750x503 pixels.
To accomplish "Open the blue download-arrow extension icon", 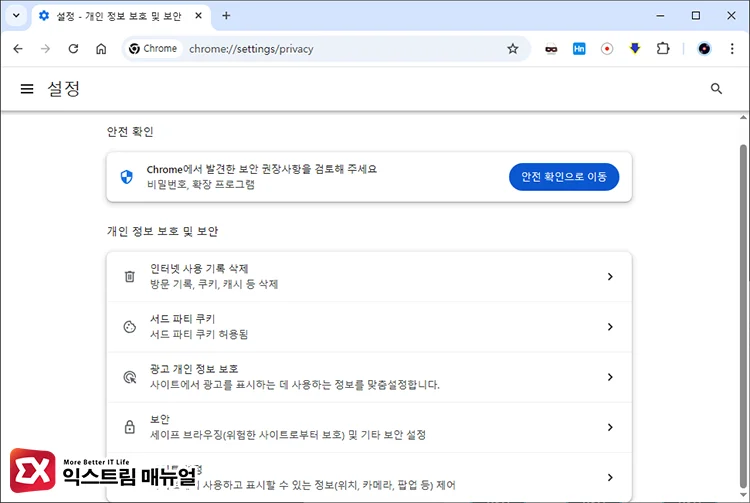I will tap(635, 49).
